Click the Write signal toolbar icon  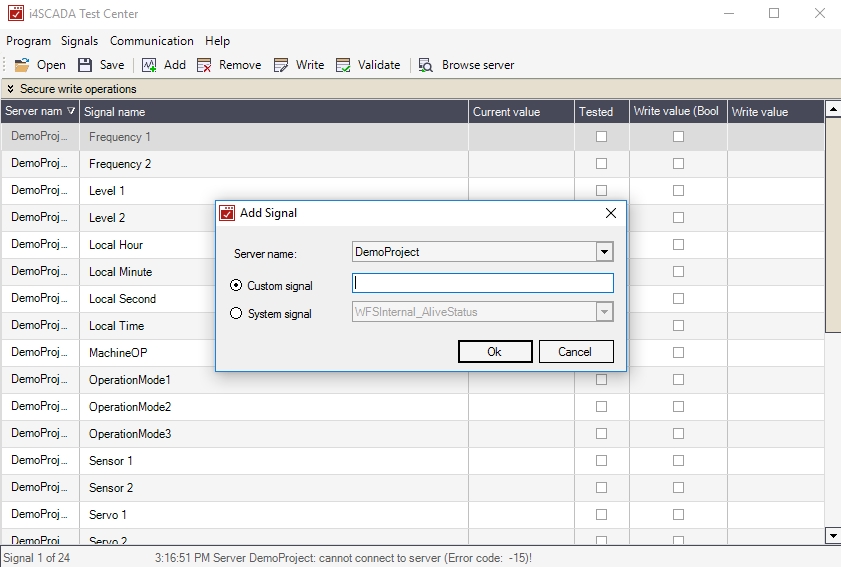pyautogui.click(x=281, y=65)
